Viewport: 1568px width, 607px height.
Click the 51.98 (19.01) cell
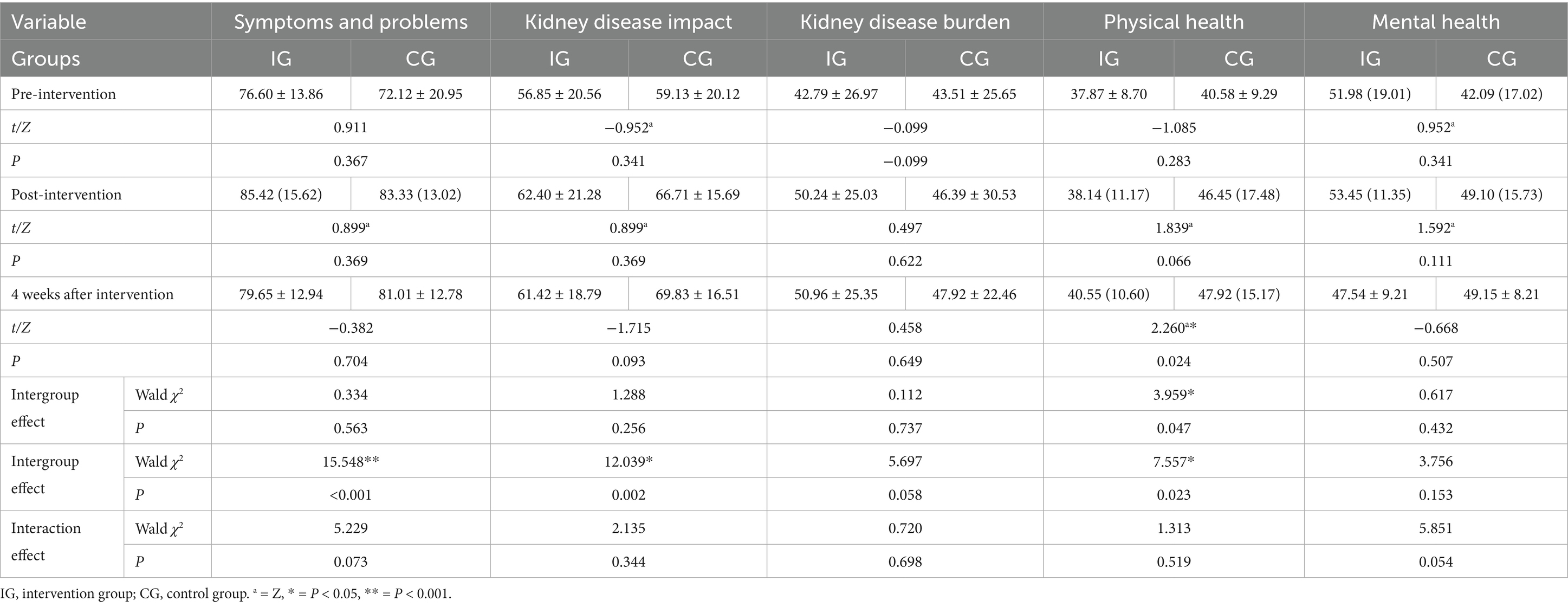click(1370, 94)
